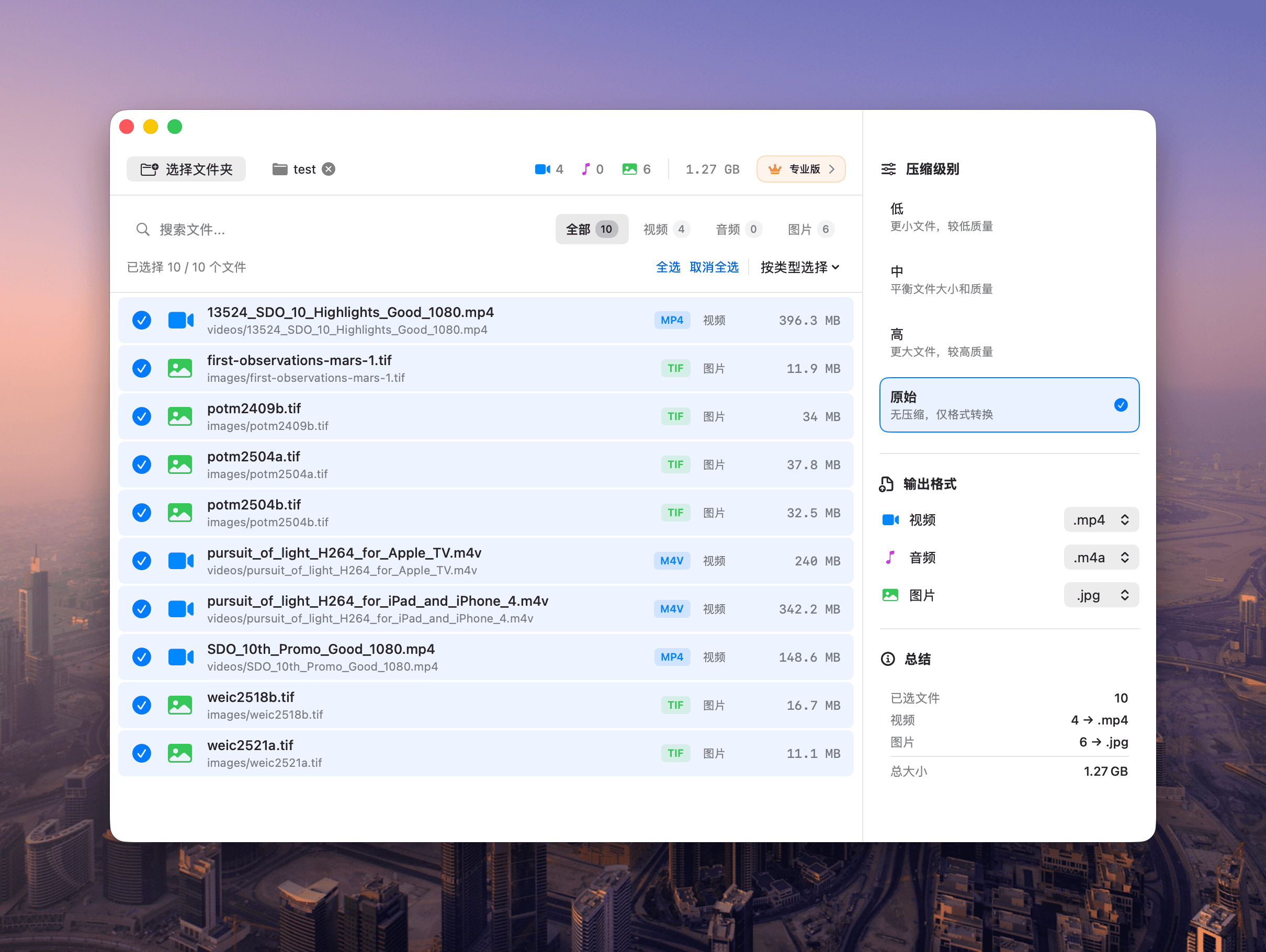Click the music note icon under output format

coord(890,557)
